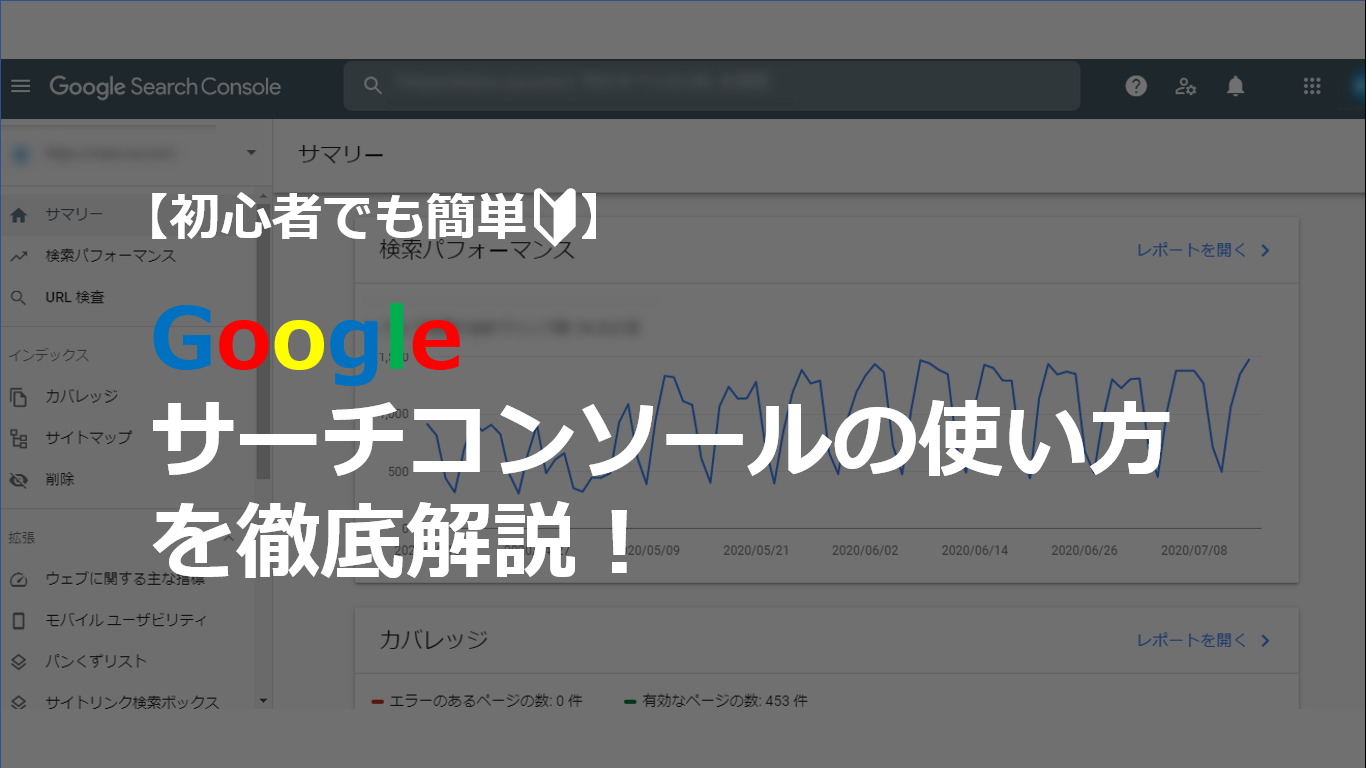Open report link for カバレッジ

pos(1192,640)
